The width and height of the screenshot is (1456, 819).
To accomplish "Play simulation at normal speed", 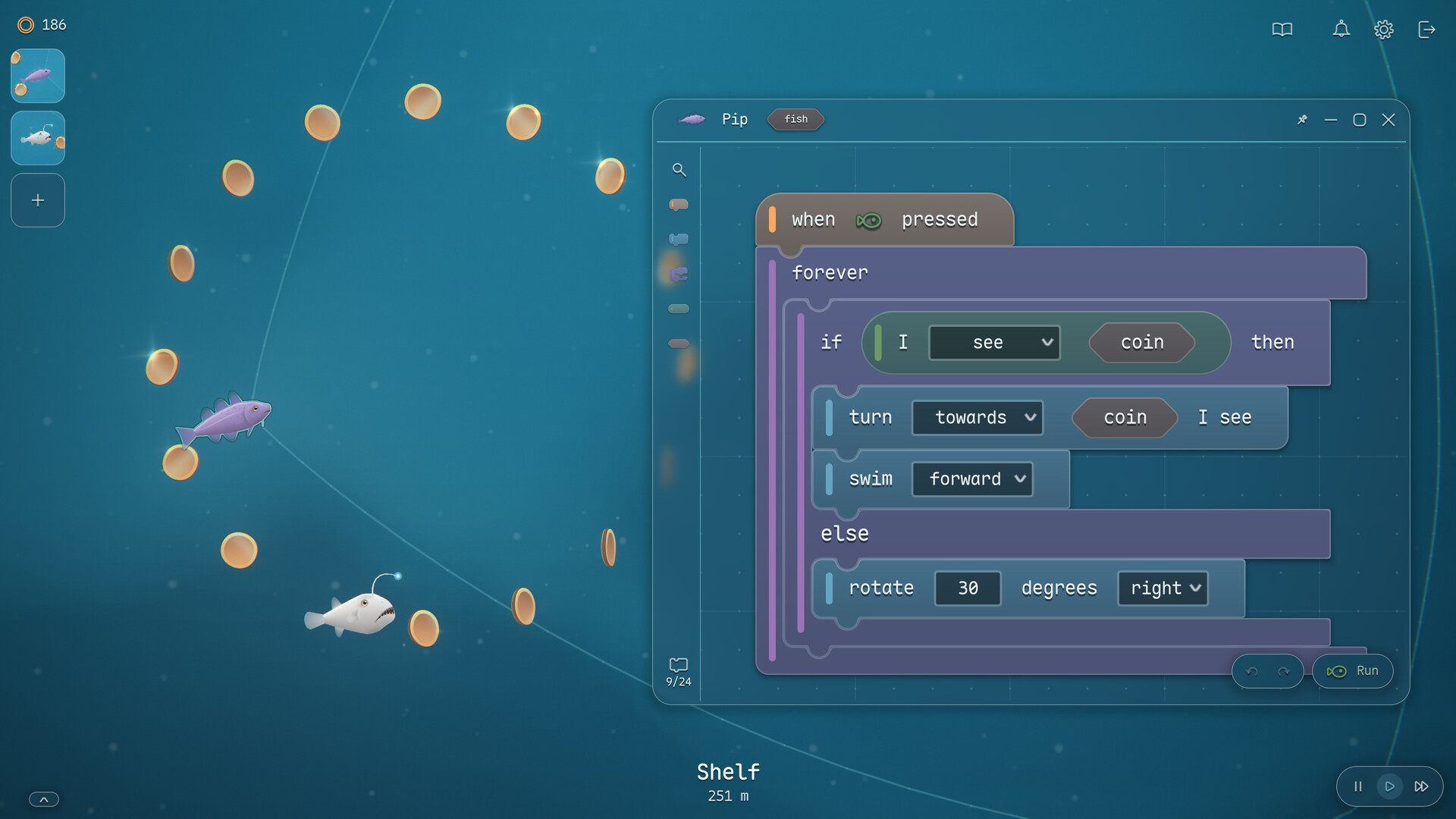I will coord(1389,786).
